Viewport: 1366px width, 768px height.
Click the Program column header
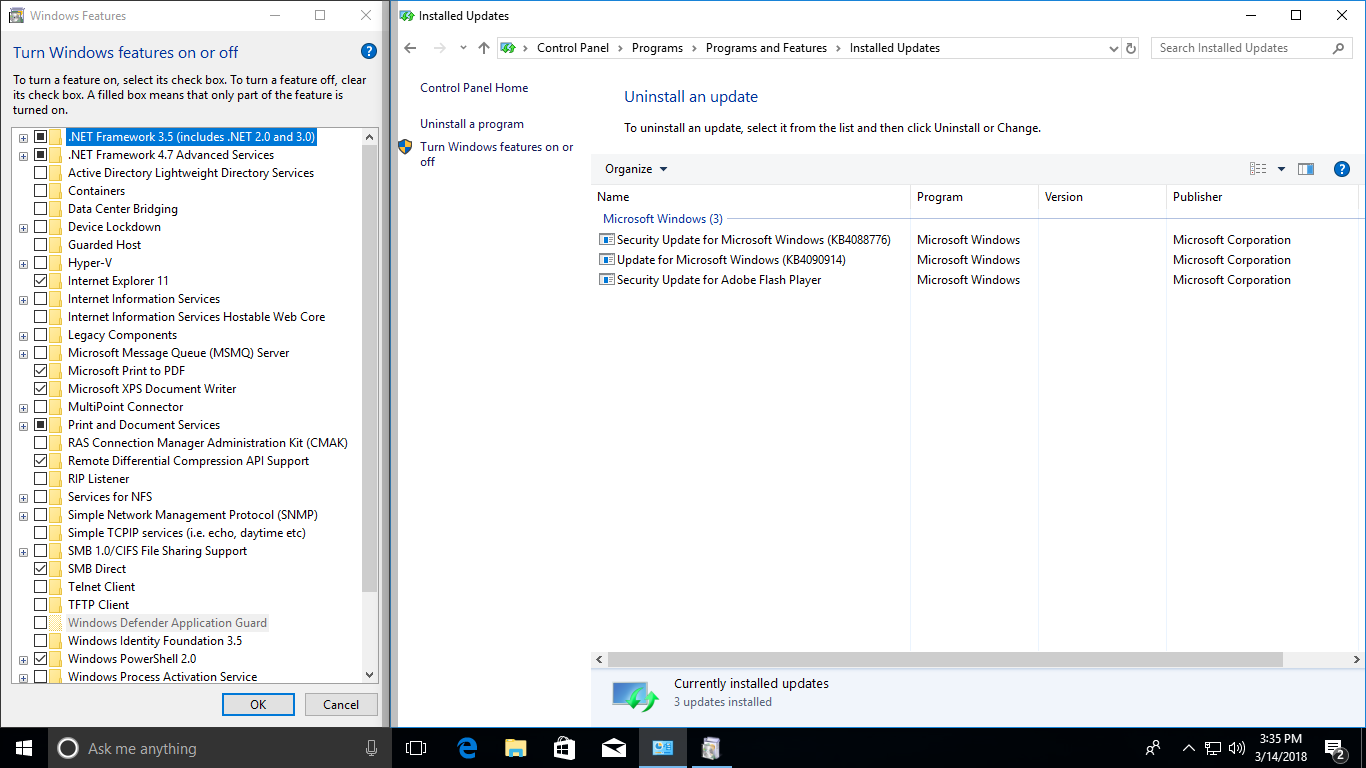coord(974,197)
